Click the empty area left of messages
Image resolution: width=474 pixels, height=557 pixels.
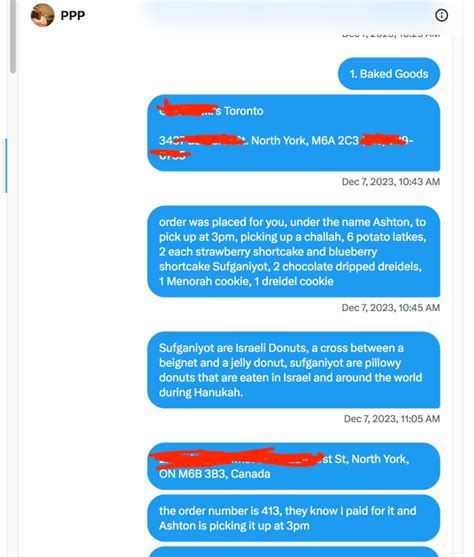coord(82,284)
